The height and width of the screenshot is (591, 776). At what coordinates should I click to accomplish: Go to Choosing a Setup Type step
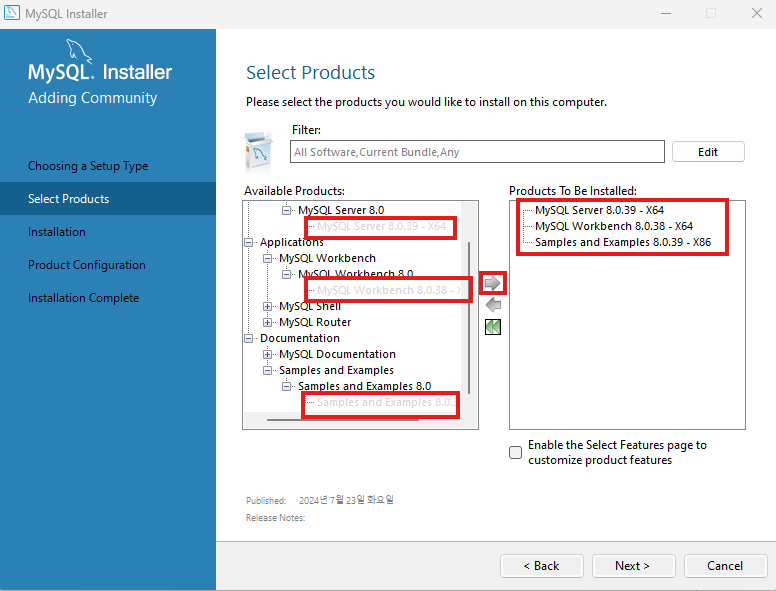(88, 166)
